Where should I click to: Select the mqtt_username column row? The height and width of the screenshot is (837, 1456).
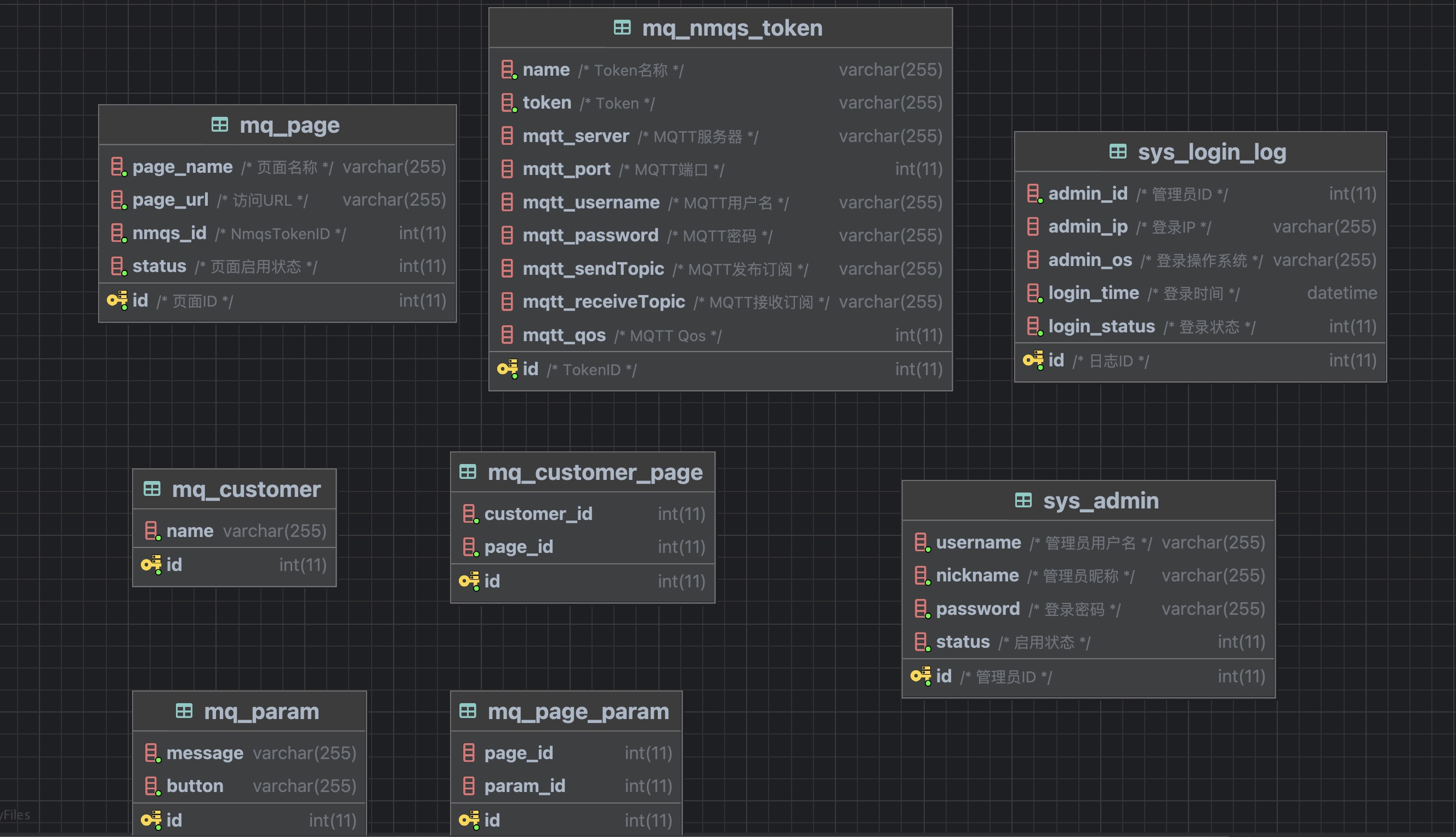(x=720, y=202)
